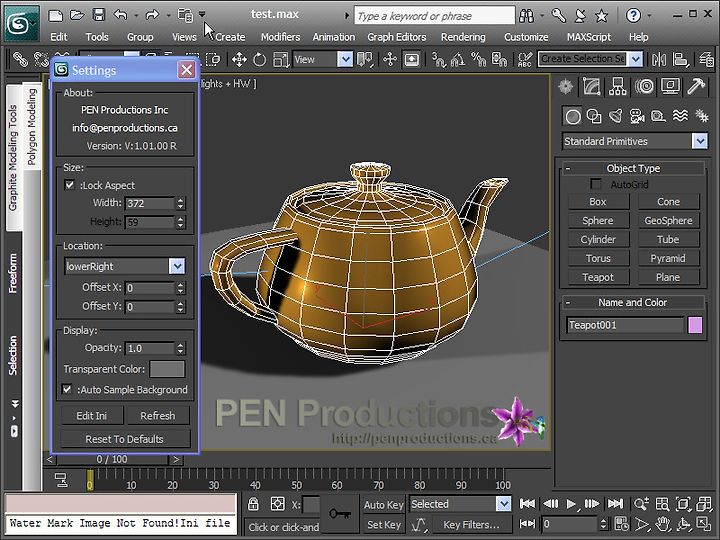
Task: Click the Width spinner arrows
Action: click(x=180, y=203)
